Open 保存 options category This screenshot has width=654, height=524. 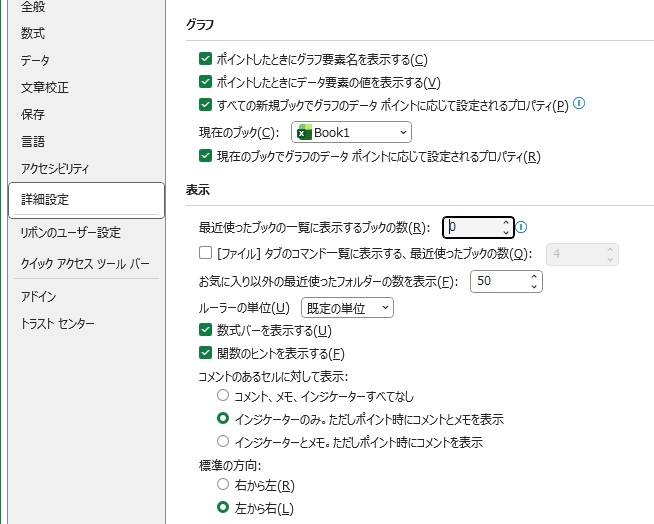33,114
